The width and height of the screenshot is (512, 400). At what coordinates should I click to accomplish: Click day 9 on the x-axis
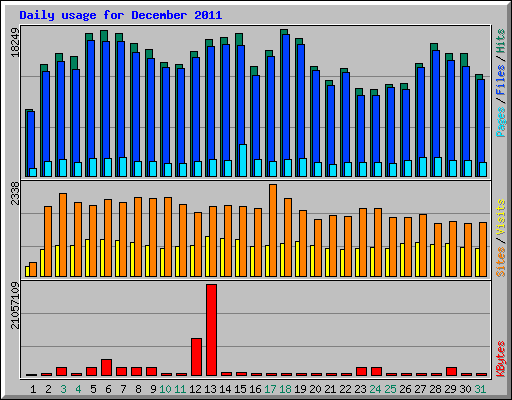[x=153, y=389]
